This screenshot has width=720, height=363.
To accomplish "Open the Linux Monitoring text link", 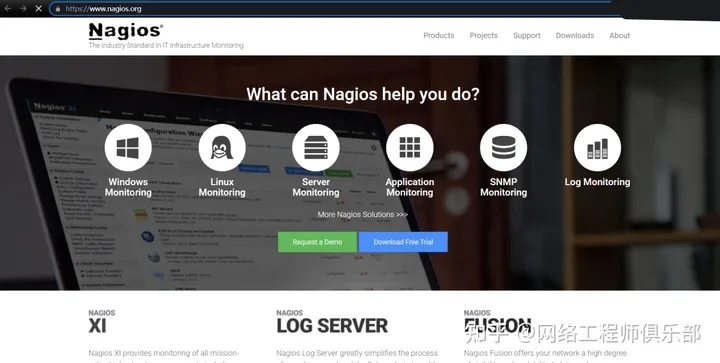I will (x=222, y=187).
